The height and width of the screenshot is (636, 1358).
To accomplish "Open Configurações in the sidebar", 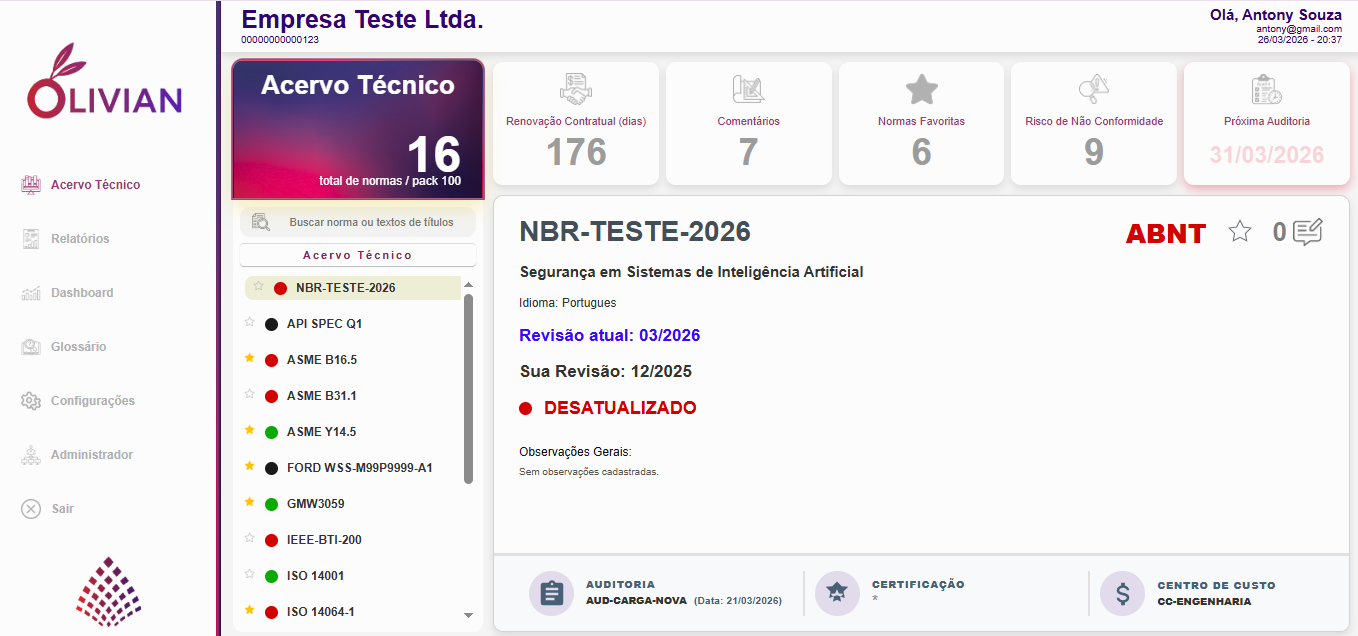I will click(78, 401).
